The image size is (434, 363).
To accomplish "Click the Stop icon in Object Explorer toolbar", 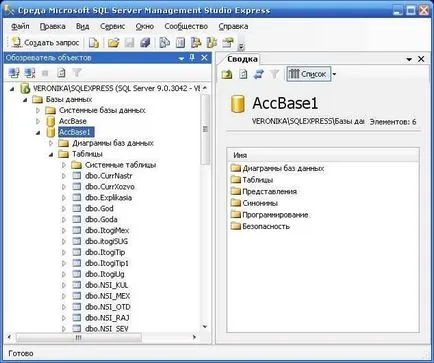I will click(45, 73).
